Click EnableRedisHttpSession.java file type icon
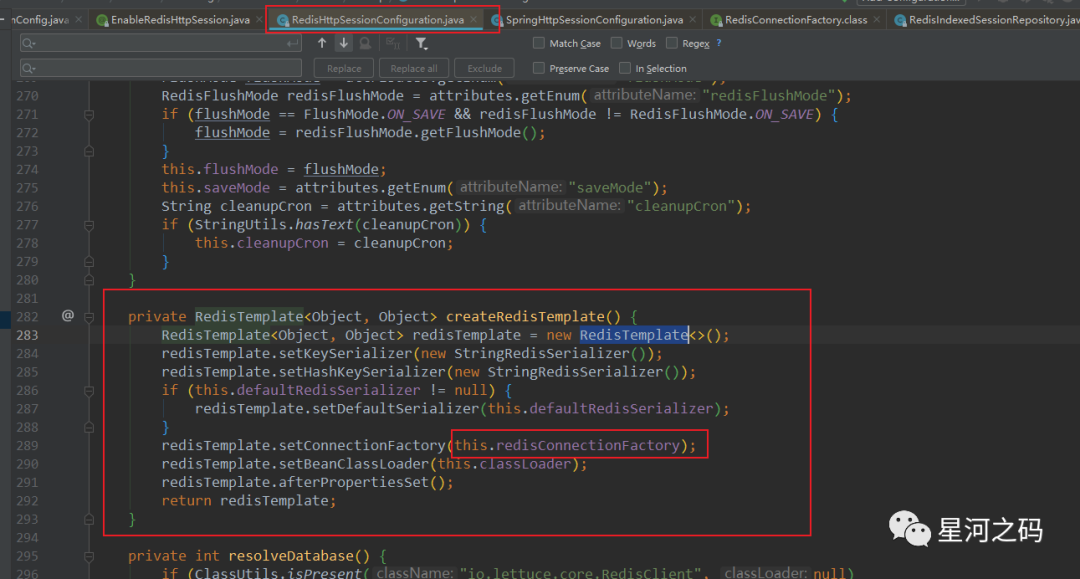The image size is (1080, 579). (x=102, y=20)
